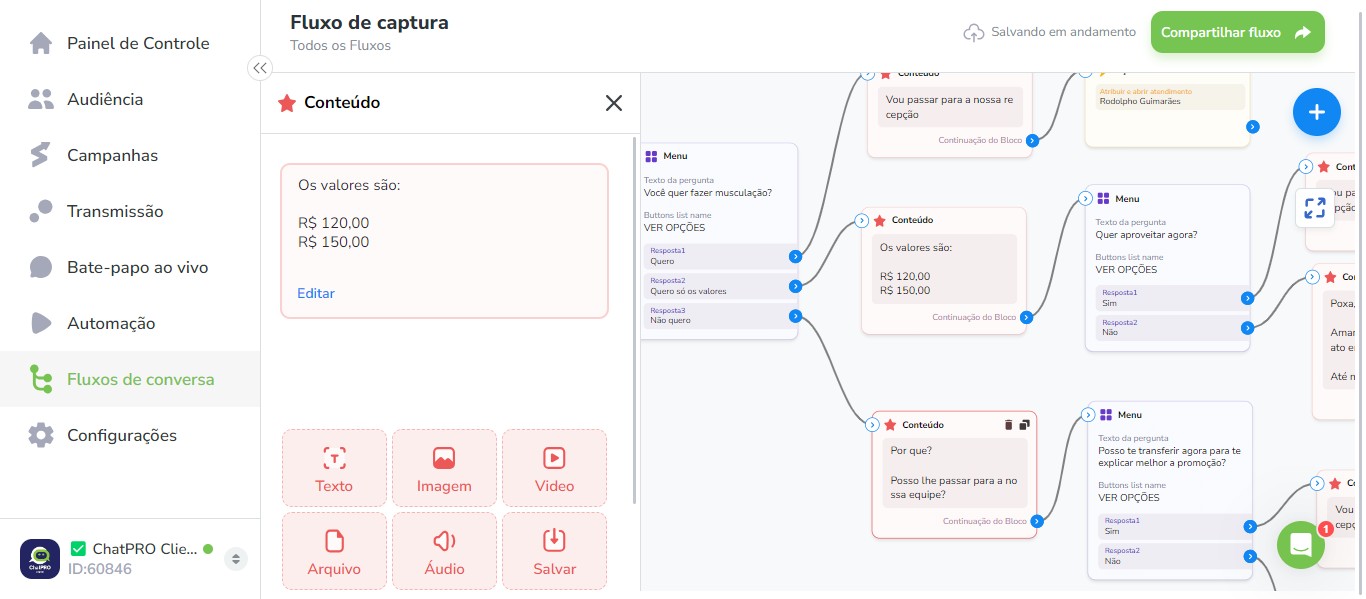Select the Rodolpho Guimarães assignment text
This screenshot has width=1366, height=599.
click(x=1141, y=101)
